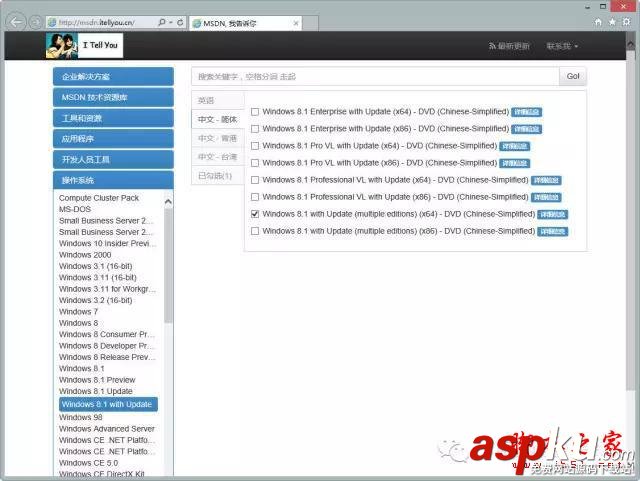Viewport: 640px width, 481px height.
Task: Open details badge for multiple editions (x86)
Action: coord(553,232)
